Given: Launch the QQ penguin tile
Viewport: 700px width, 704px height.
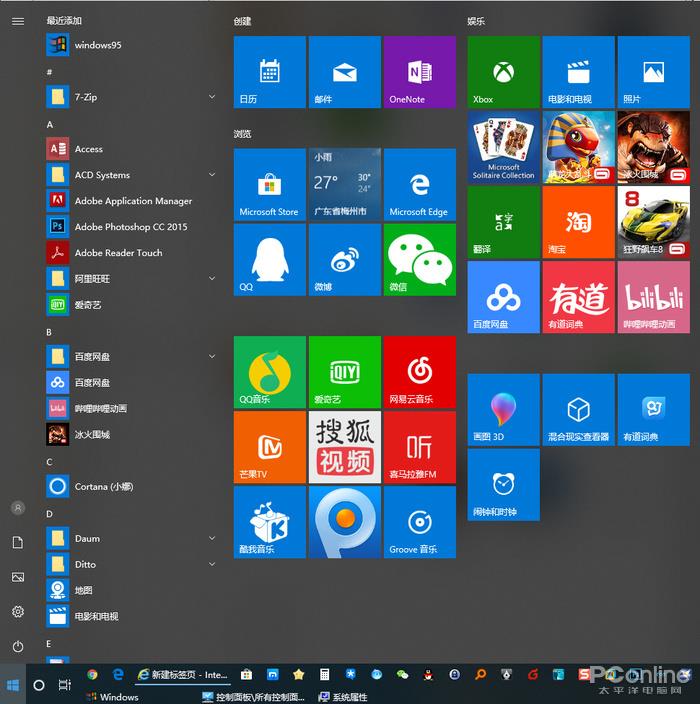Looking at the screenshot, I should point(269,260).
